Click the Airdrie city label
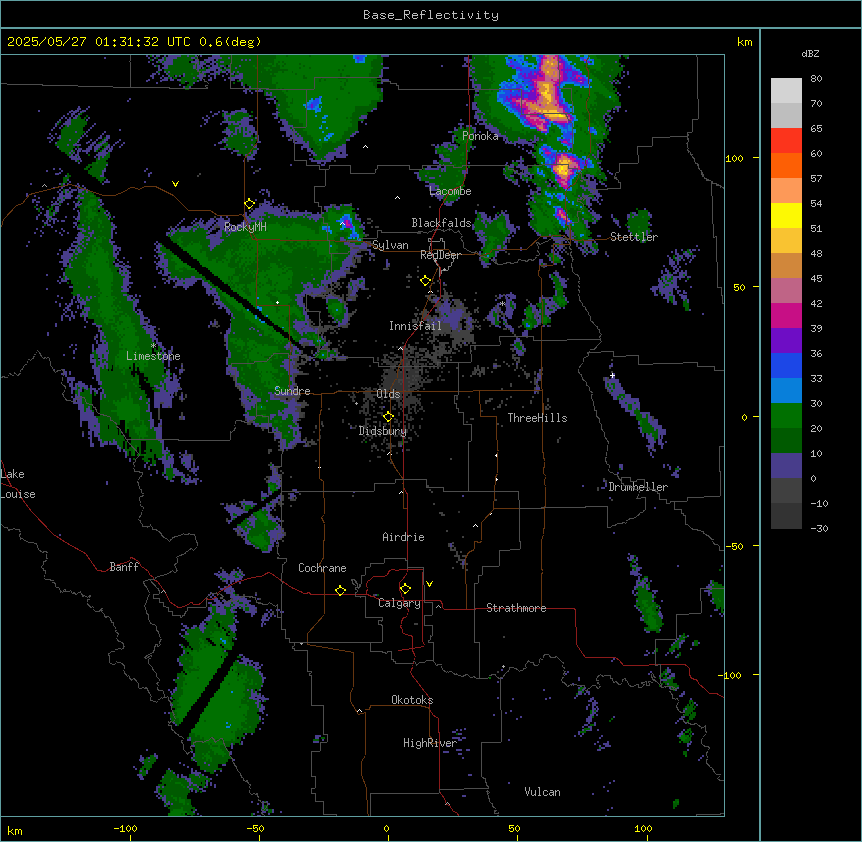 [404, 537]
